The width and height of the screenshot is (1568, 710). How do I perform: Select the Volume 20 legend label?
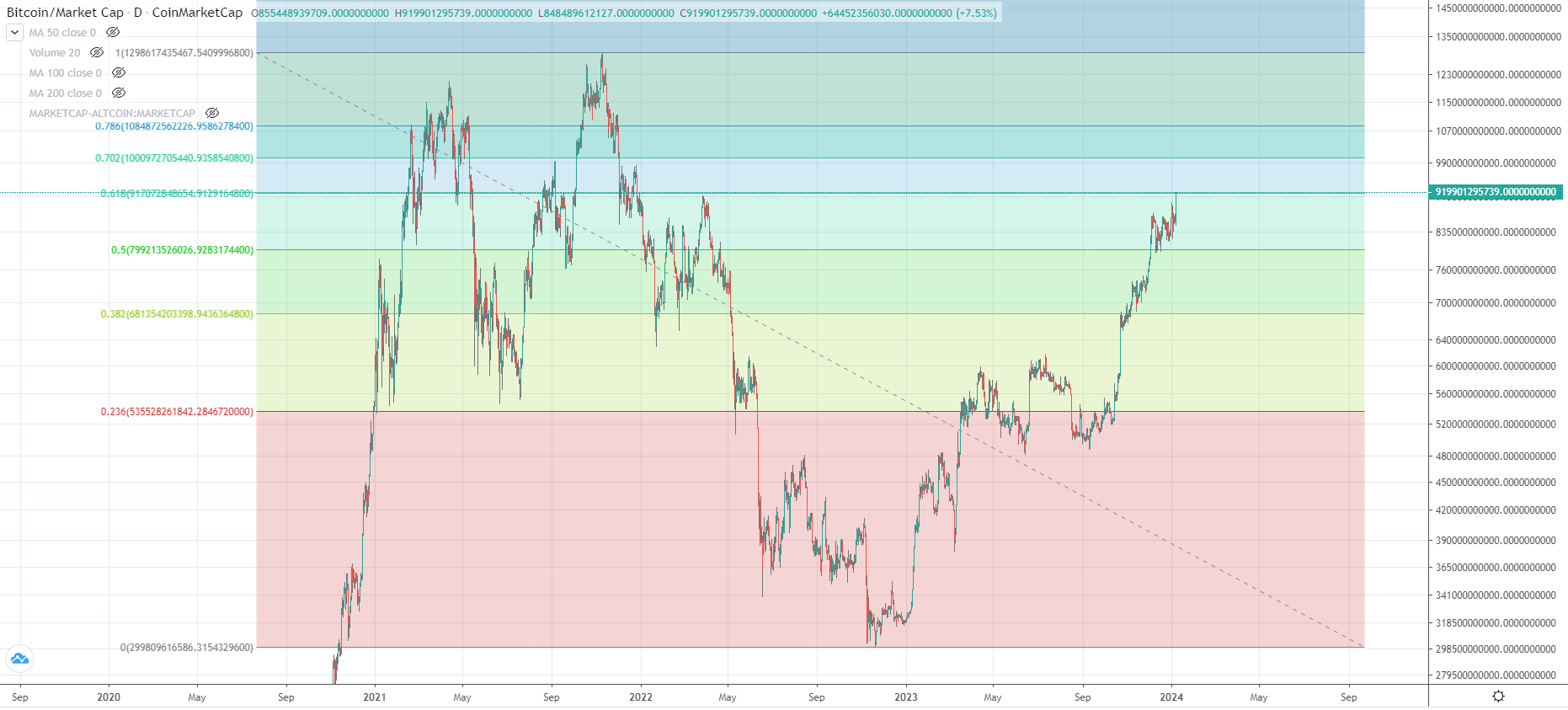point(55,52)
